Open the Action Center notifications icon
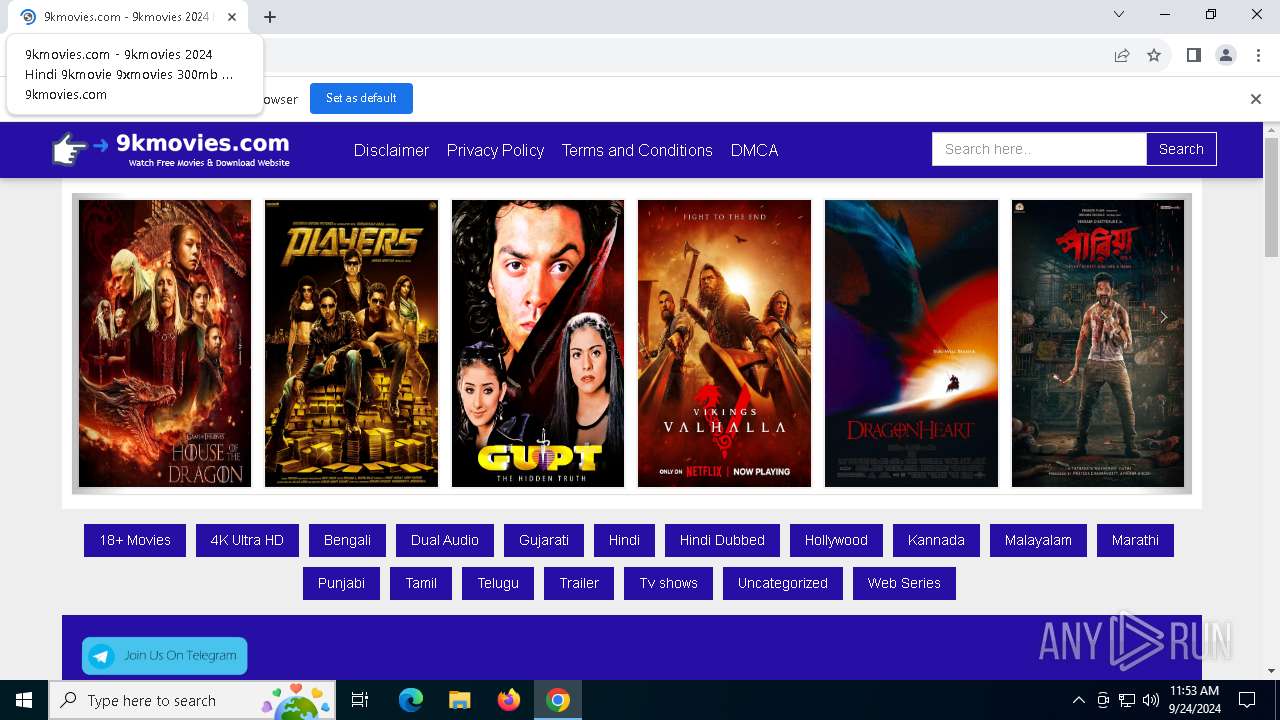Screen dimensions: 1280x720 (1247, 700)
